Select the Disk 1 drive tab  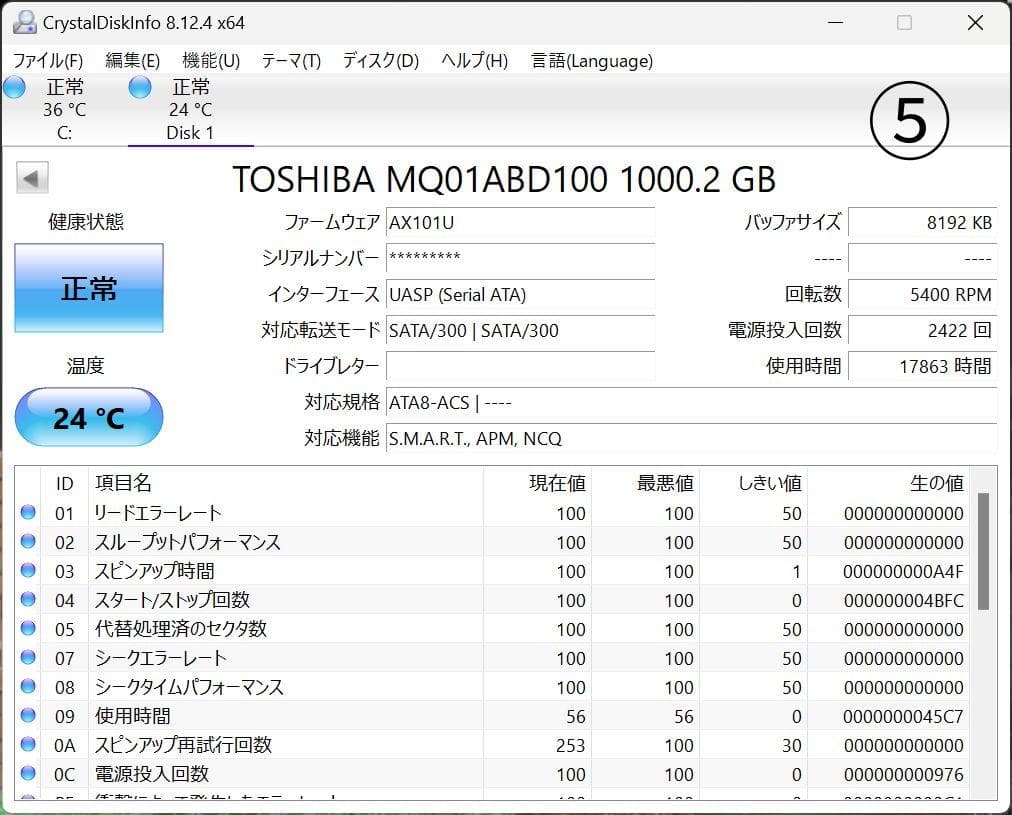190,110
